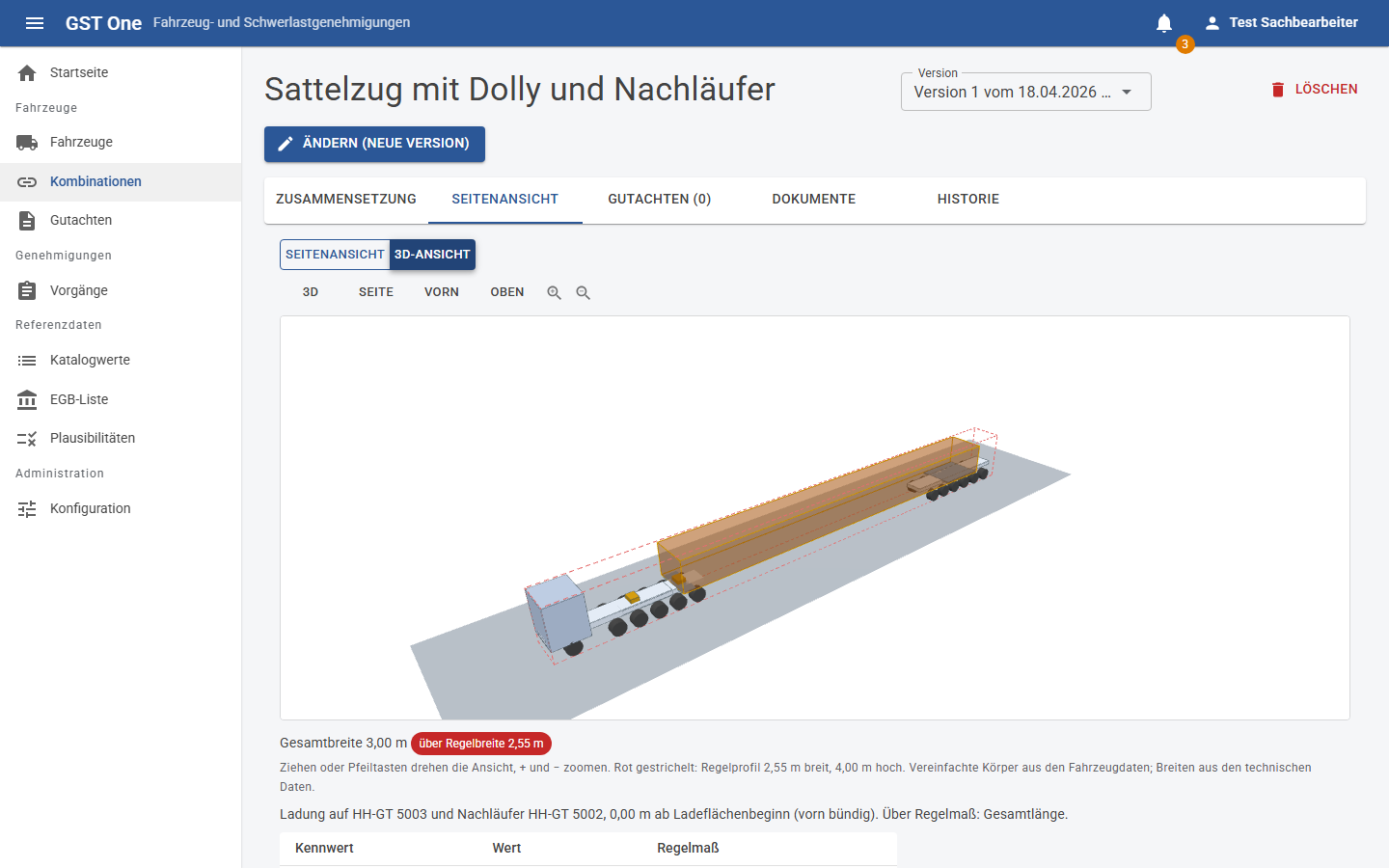Switch to the Dokumente tab
The width and height of the screenshot is (1389, 868).
pyautogui.click(x=814, y=200)
